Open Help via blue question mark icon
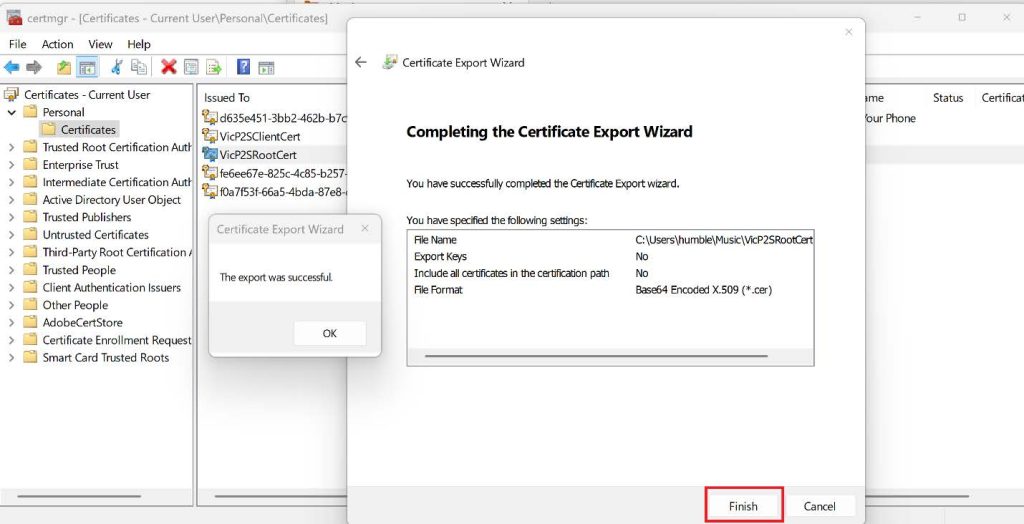Screen dimensions: 1024x524 (243, 67)
